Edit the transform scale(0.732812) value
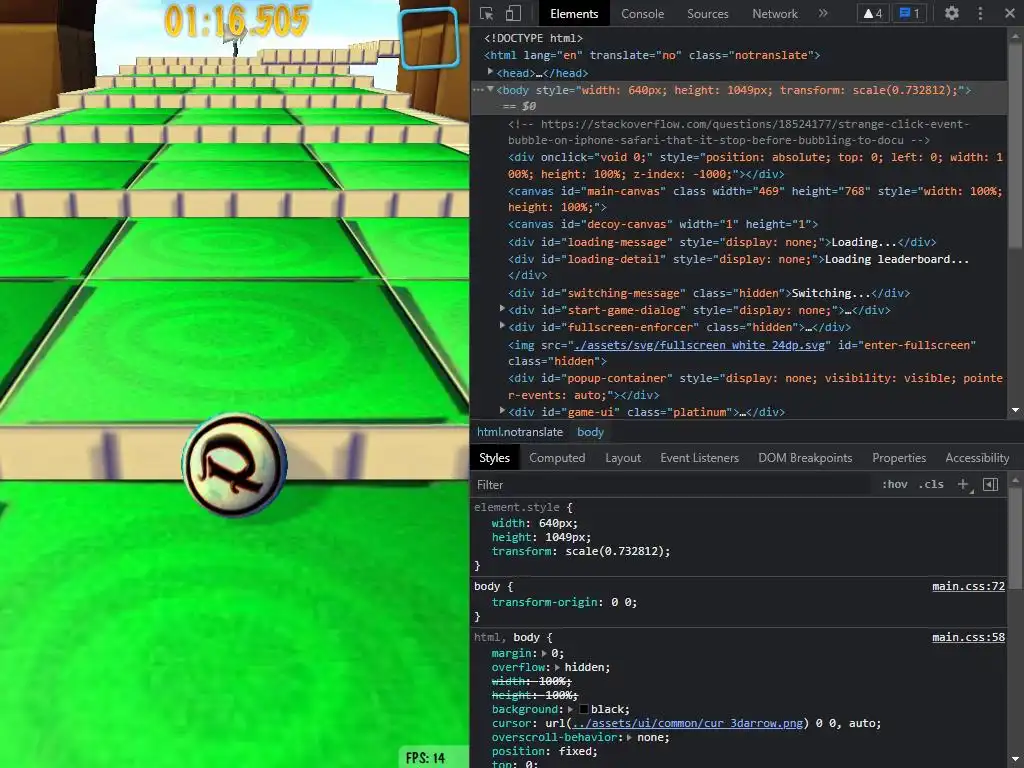The height and width of the screenshot is (768, 1024). (x=617, y=551)
